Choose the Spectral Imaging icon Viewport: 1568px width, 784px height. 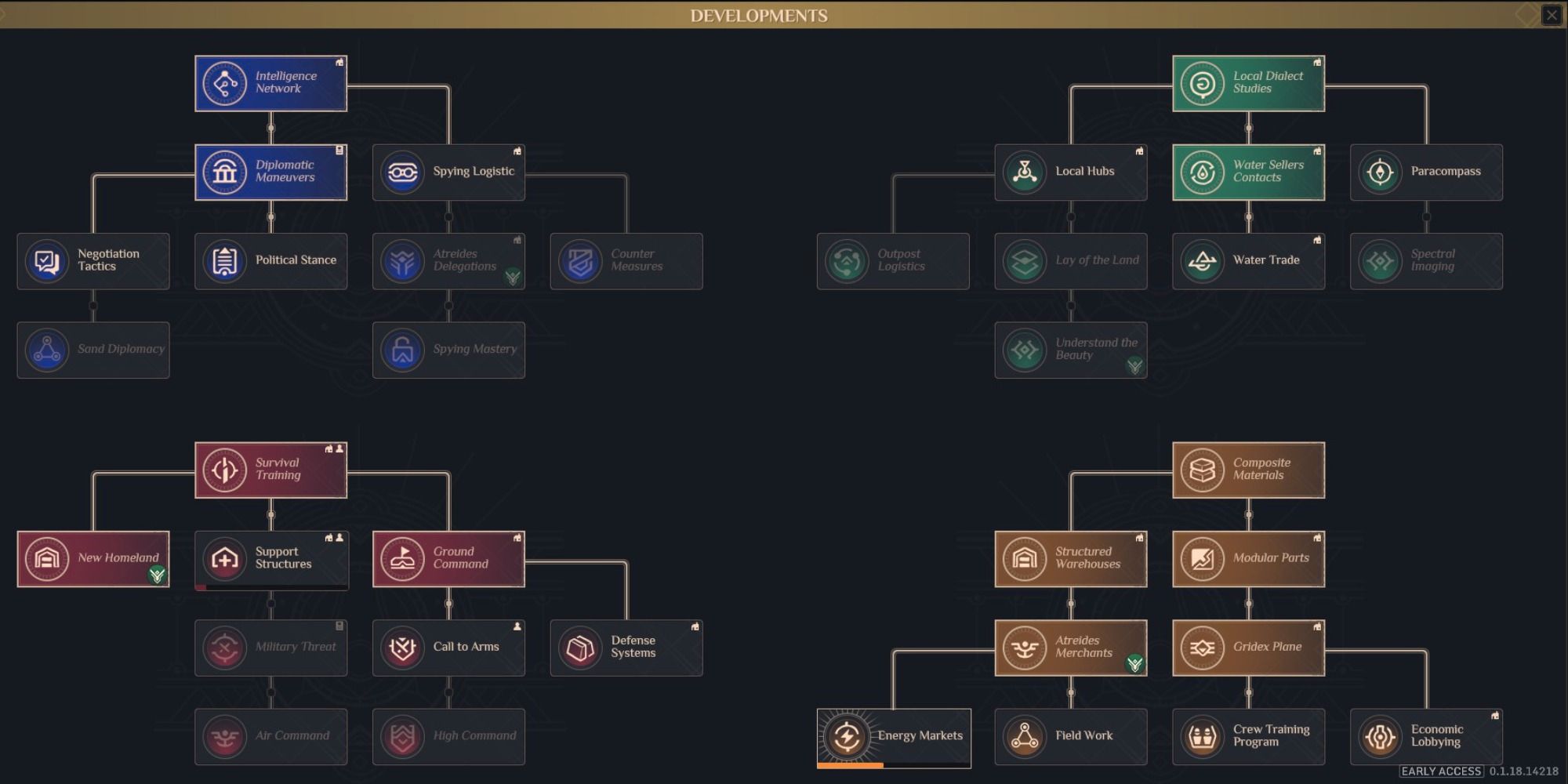coord(1381,261)
